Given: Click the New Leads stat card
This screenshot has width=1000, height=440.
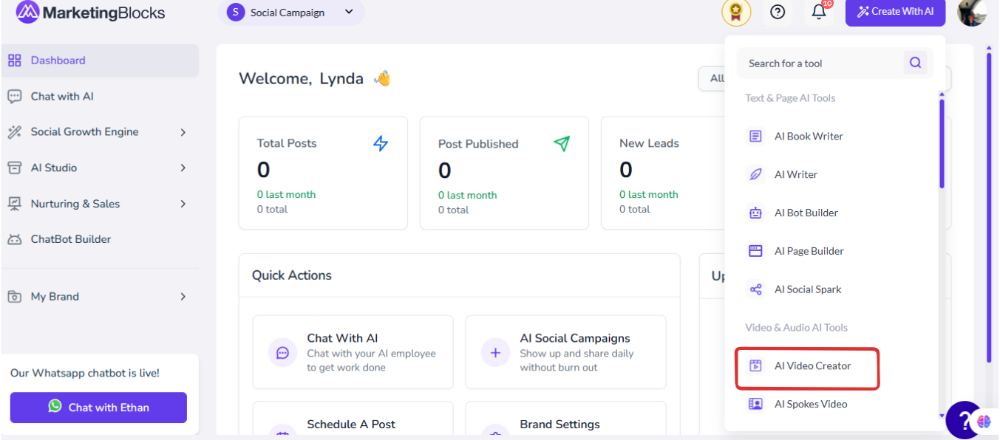Looking at the screenshot, I should pos(663,173).
